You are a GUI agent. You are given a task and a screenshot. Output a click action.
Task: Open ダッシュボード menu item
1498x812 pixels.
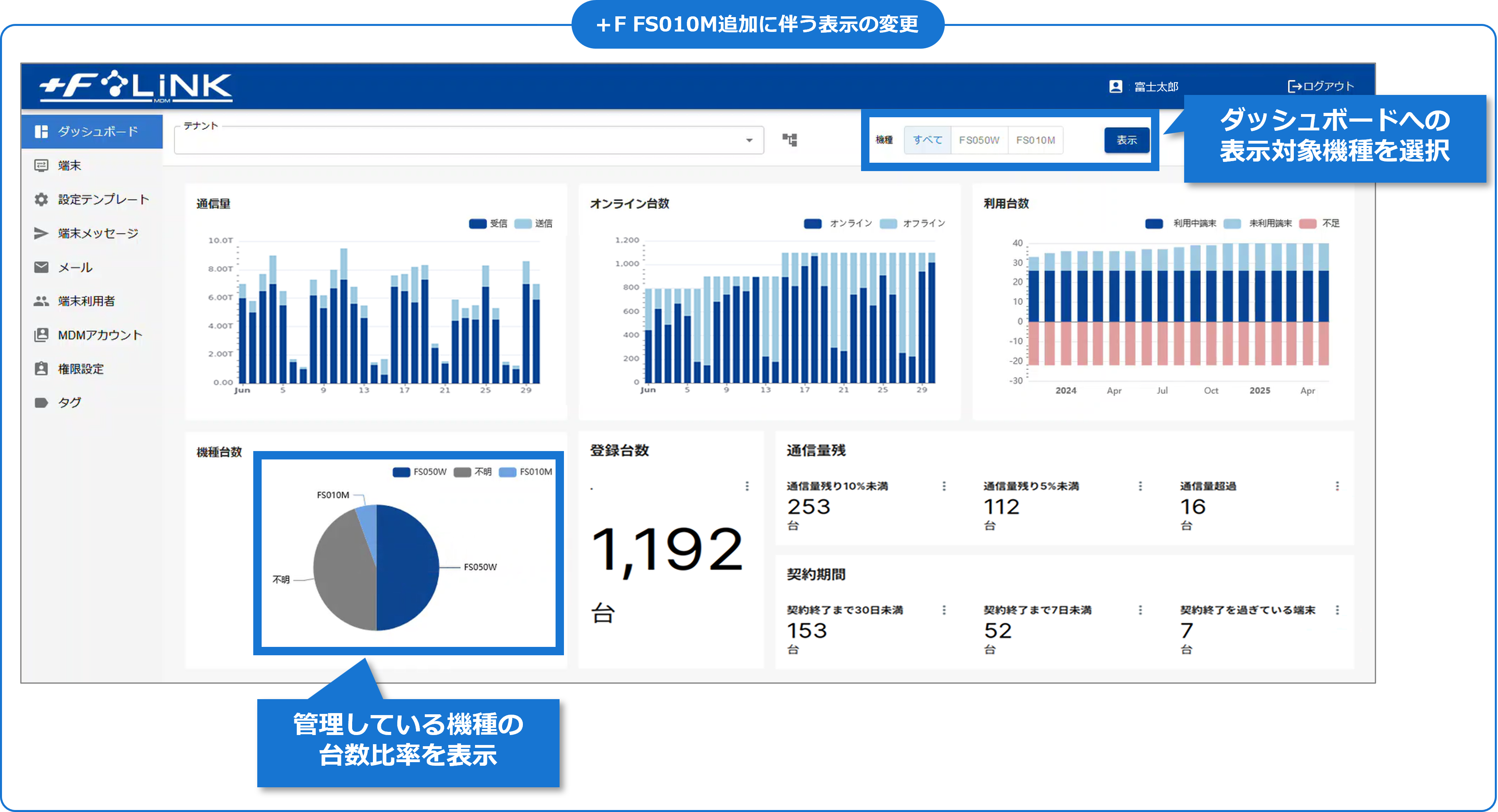tap(92, 132)
